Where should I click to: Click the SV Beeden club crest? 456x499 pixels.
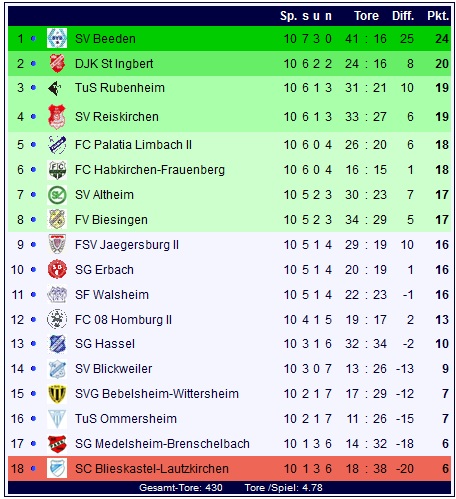coord(57,38)
